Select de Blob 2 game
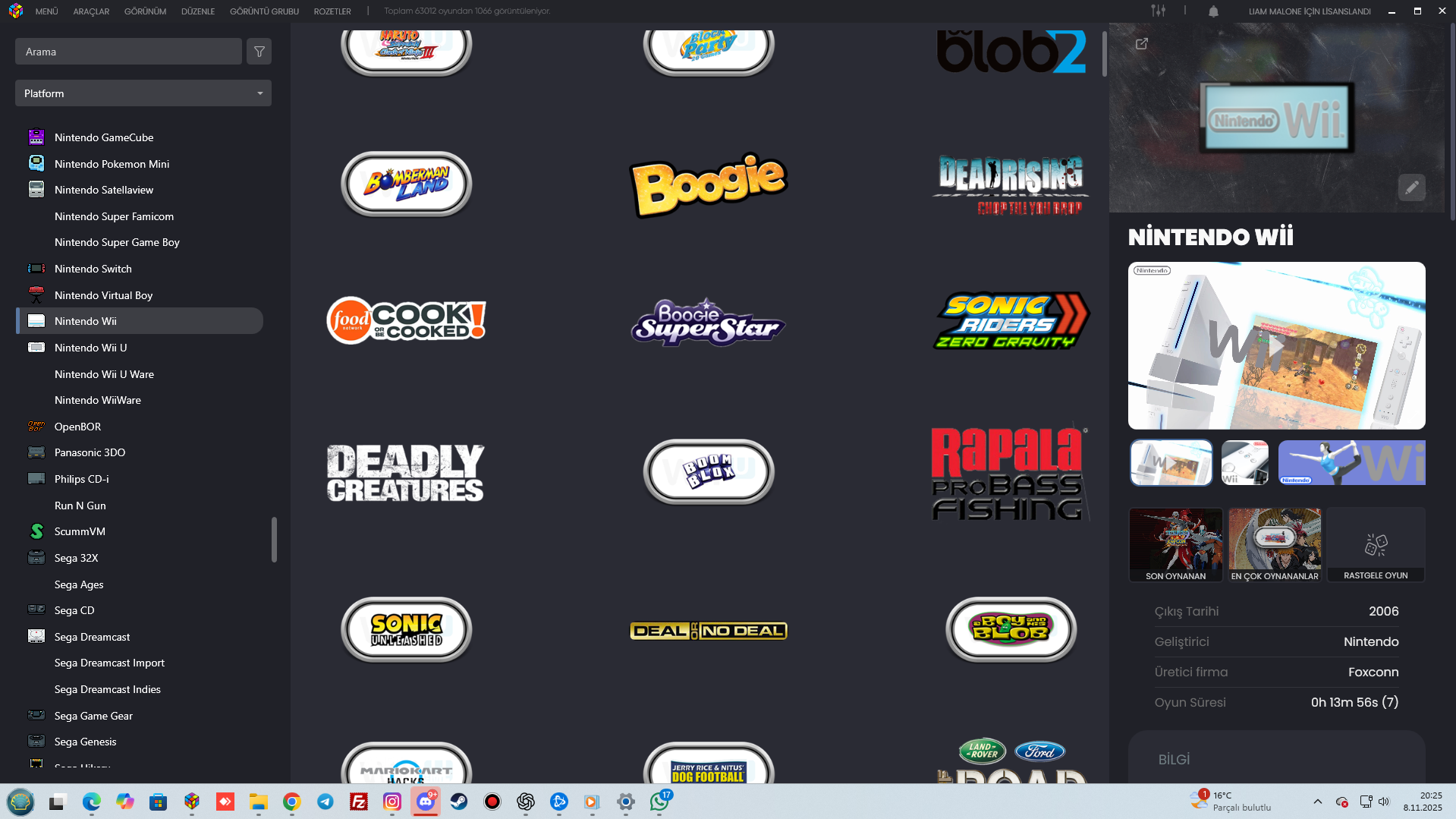The width and height of the screenshot is (1456, 819). coord(1011,52)
